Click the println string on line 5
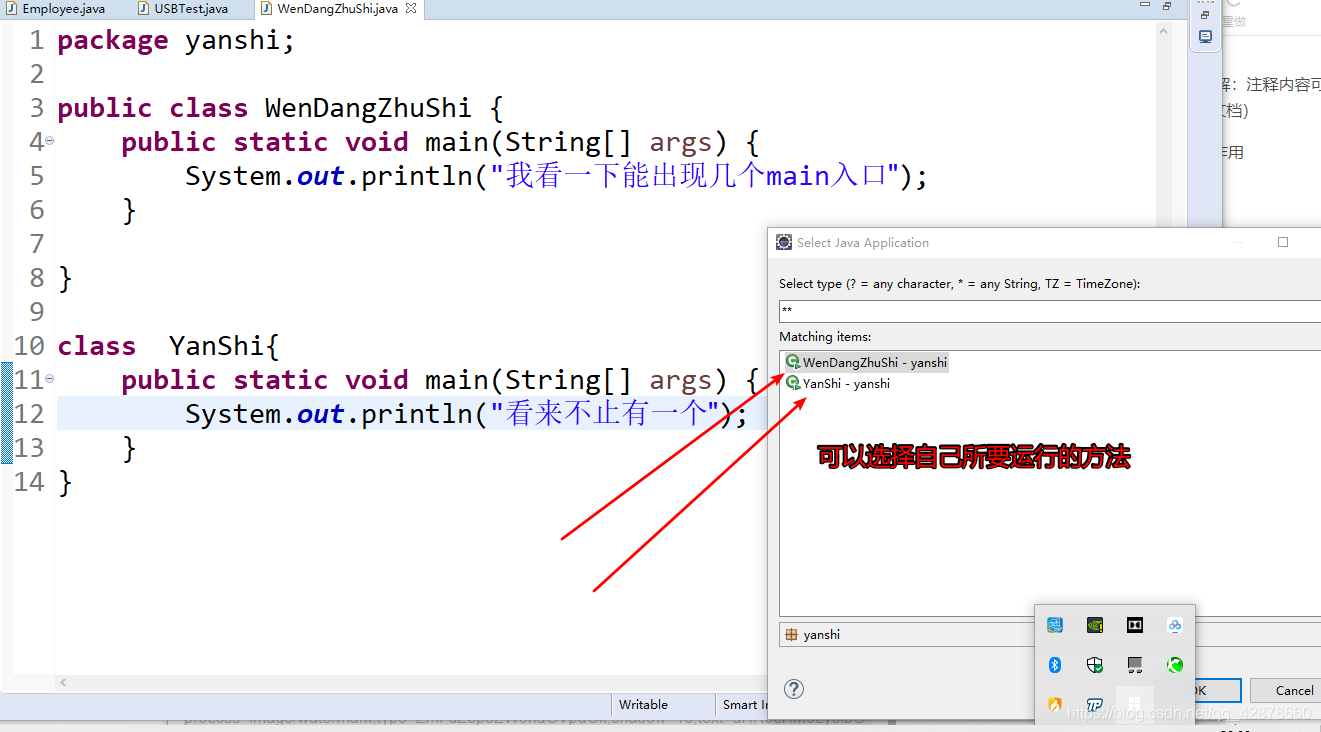Image resolution: width=1321 pixels, height=732 pixels. [x=695, y=176]
